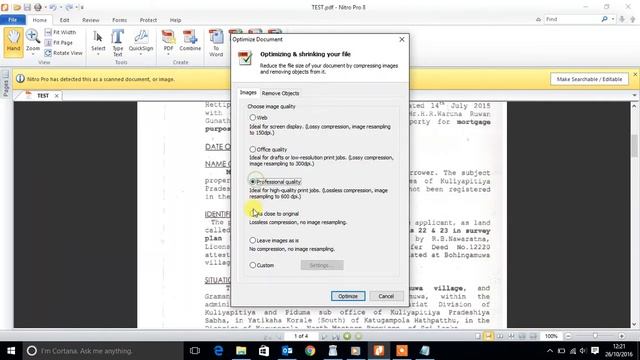Click the page number 1 of 4 field
Viewport: 640px width, 360px height.
tap(301, 336)
